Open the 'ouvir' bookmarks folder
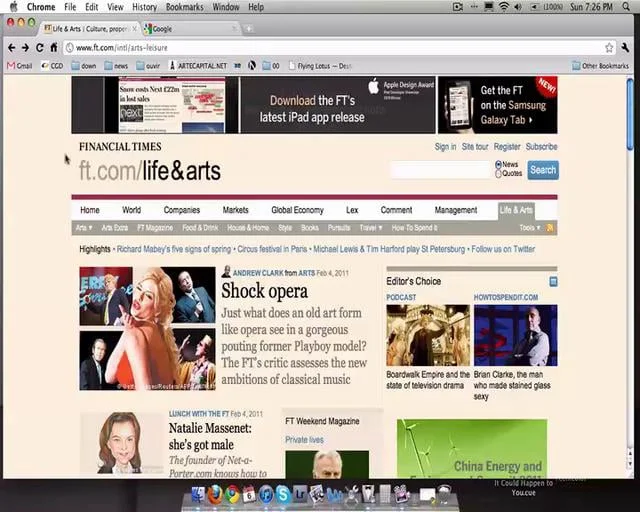Screen dimensions: 640x512 [x=148, y=66]
